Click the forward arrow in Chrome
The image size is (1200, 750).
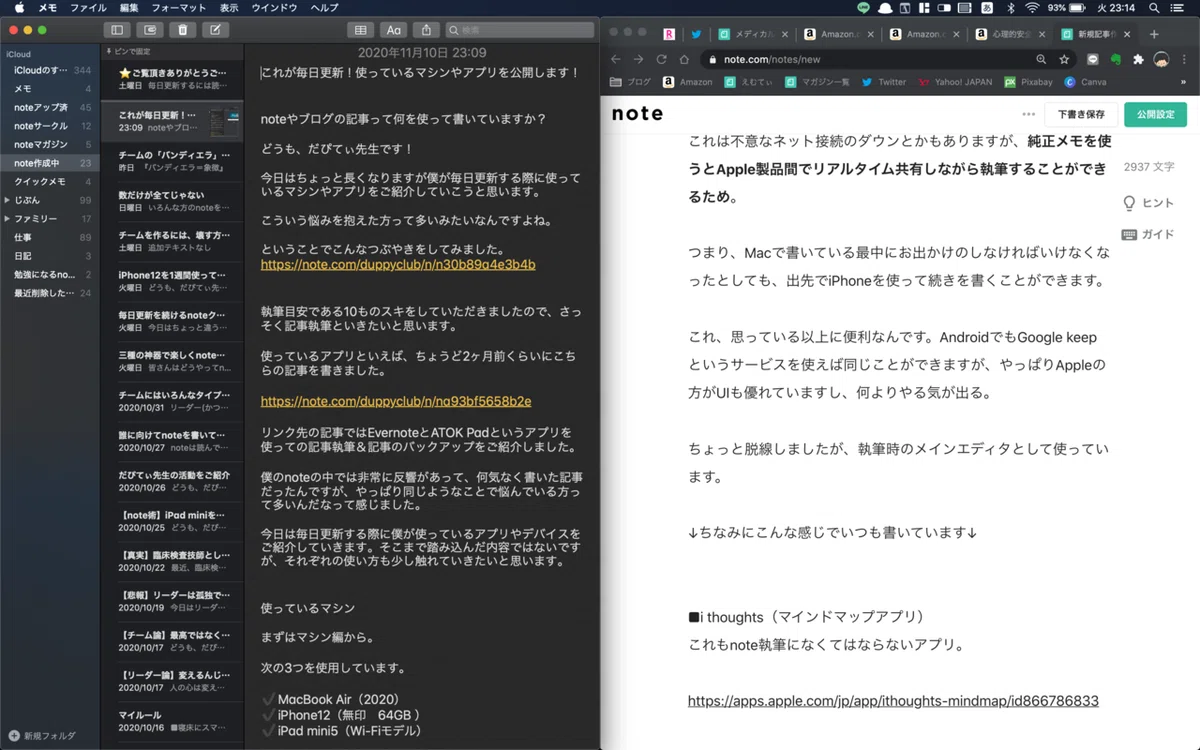638,59
